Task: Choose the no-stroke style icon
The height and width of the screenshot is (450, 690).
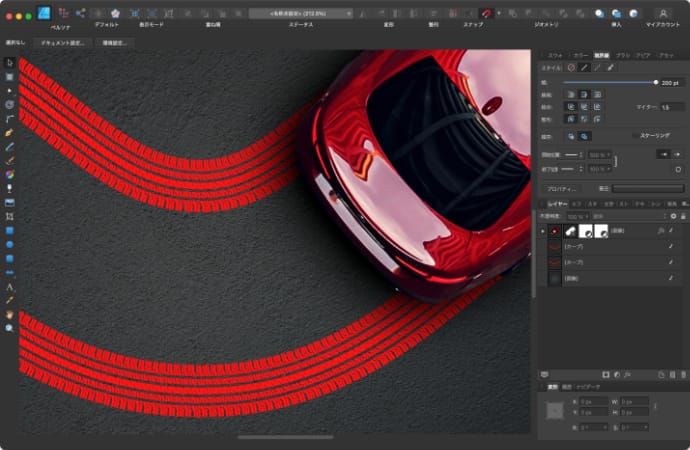Action: click(572, 67)
